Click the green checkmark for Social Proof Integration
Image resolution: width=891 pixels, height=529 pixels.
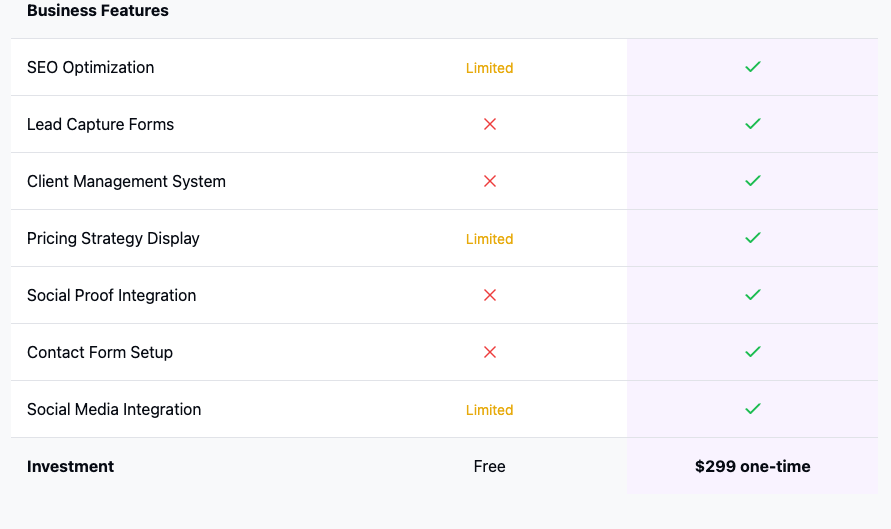tap(752, 295)
